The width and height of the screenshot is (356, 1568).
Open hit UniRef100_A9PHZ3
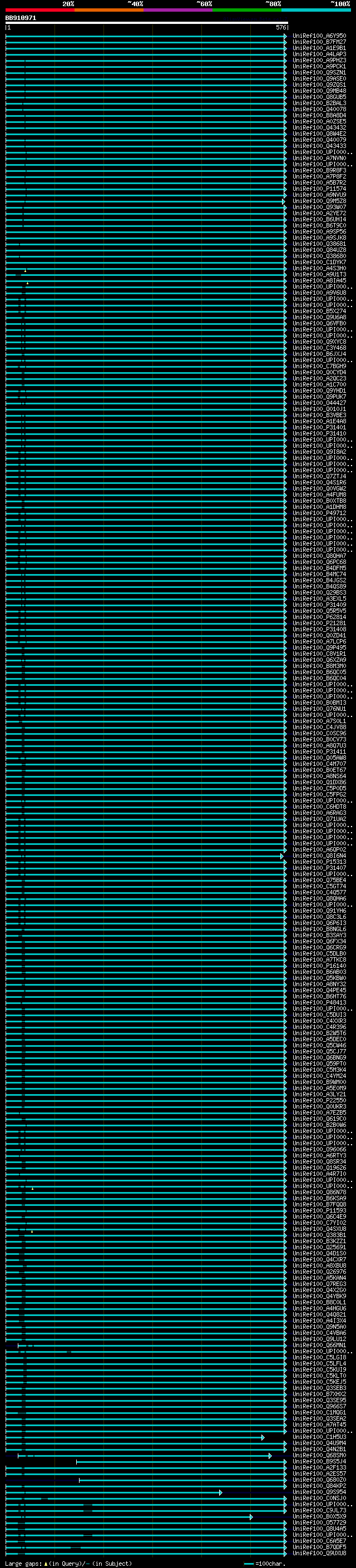[x=319, y=60]
